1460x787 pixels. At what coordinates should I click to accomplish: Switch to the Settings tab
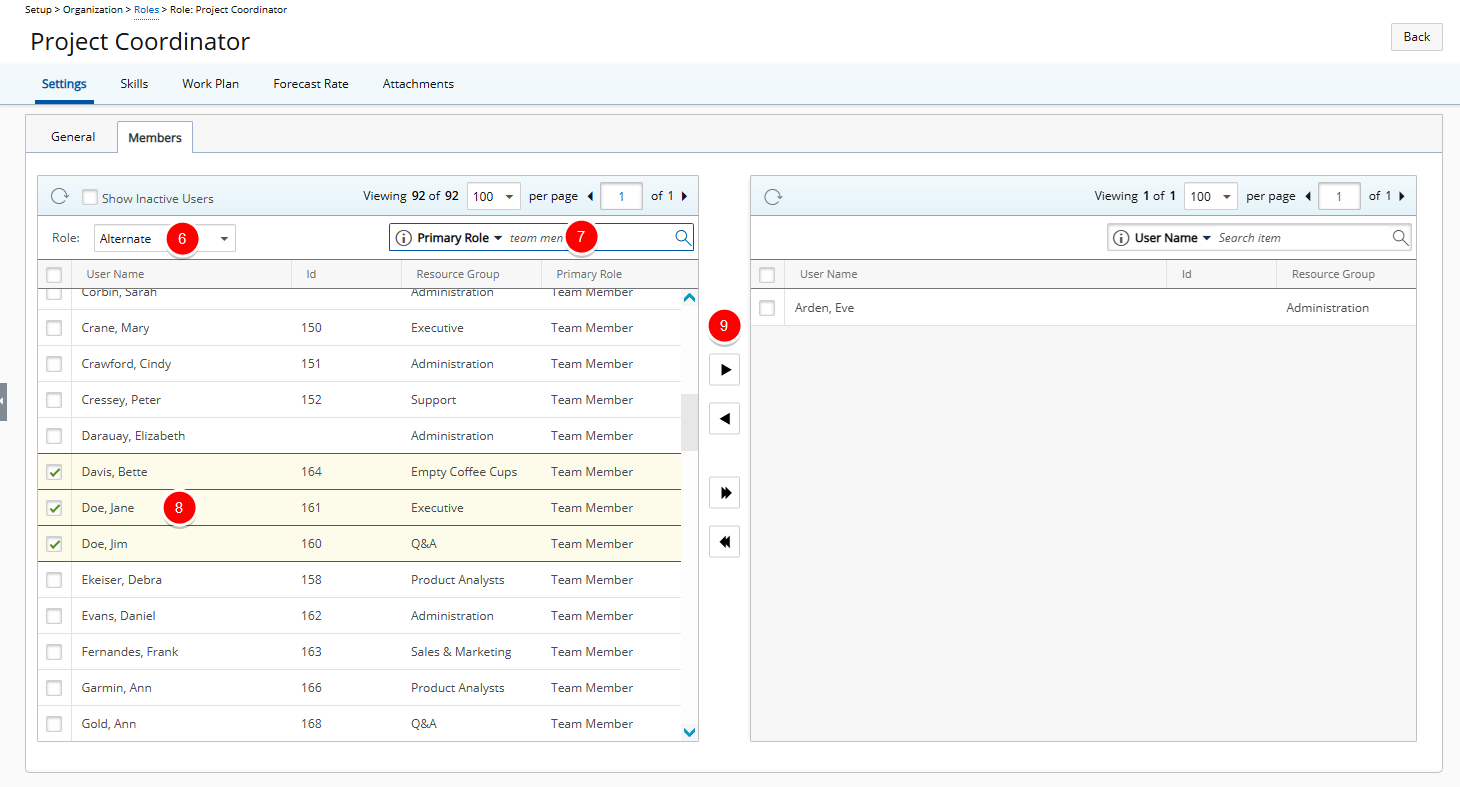coord(64,84)
